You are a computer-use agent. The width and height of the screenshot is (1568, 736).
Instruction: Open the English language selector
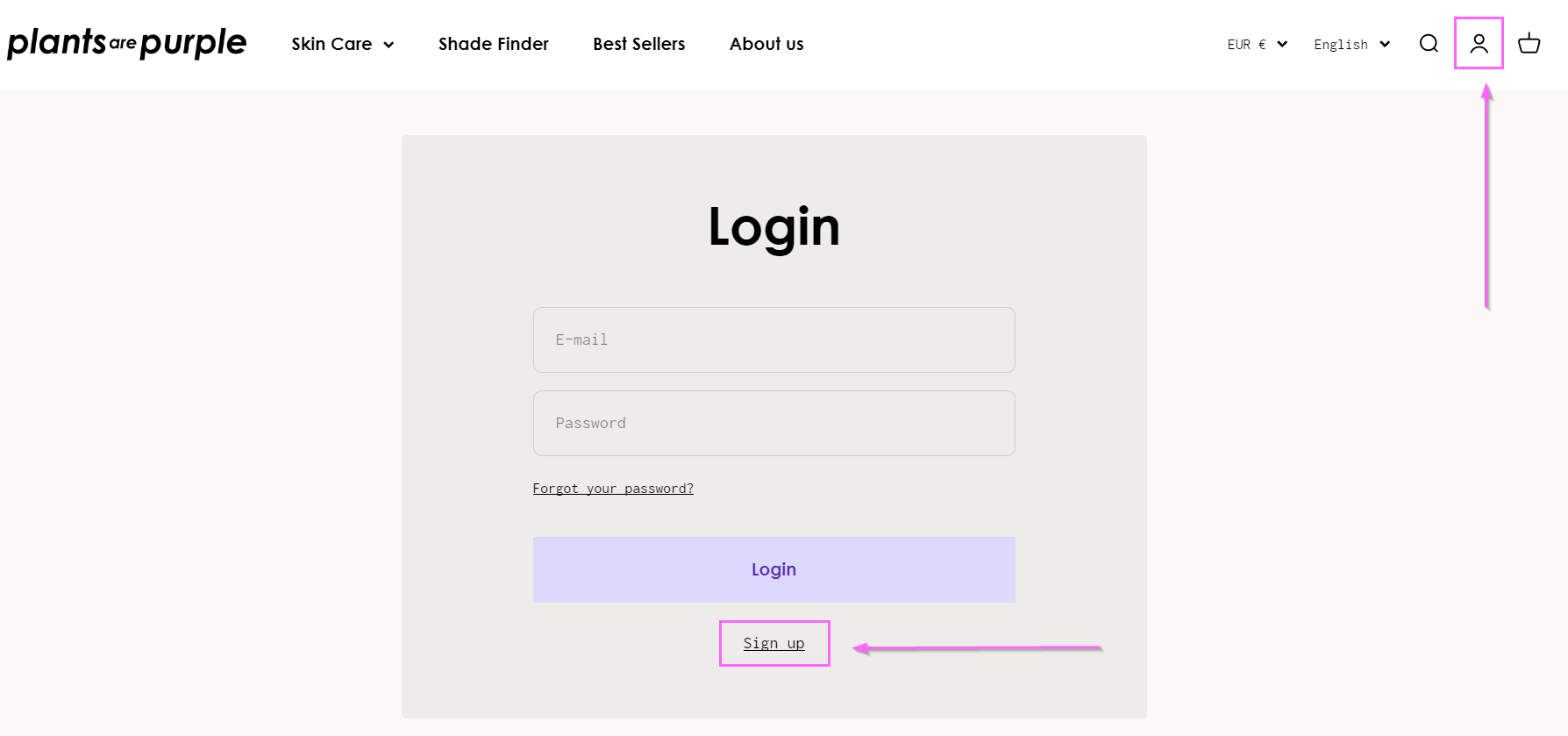pyautogui.click(x=1351, y=44)
